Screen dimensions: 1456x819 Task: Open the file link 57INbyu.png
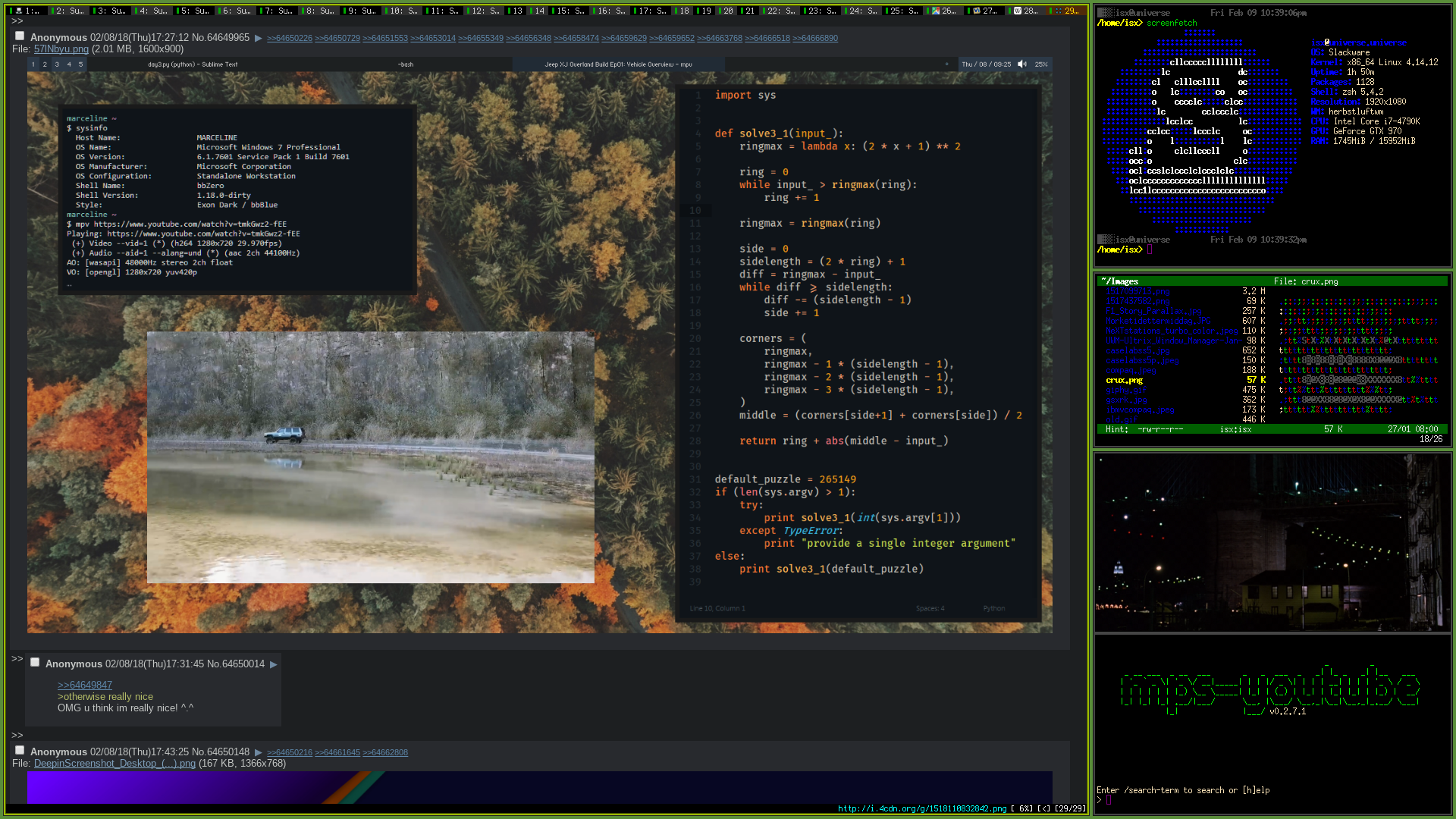coord(61,49)
